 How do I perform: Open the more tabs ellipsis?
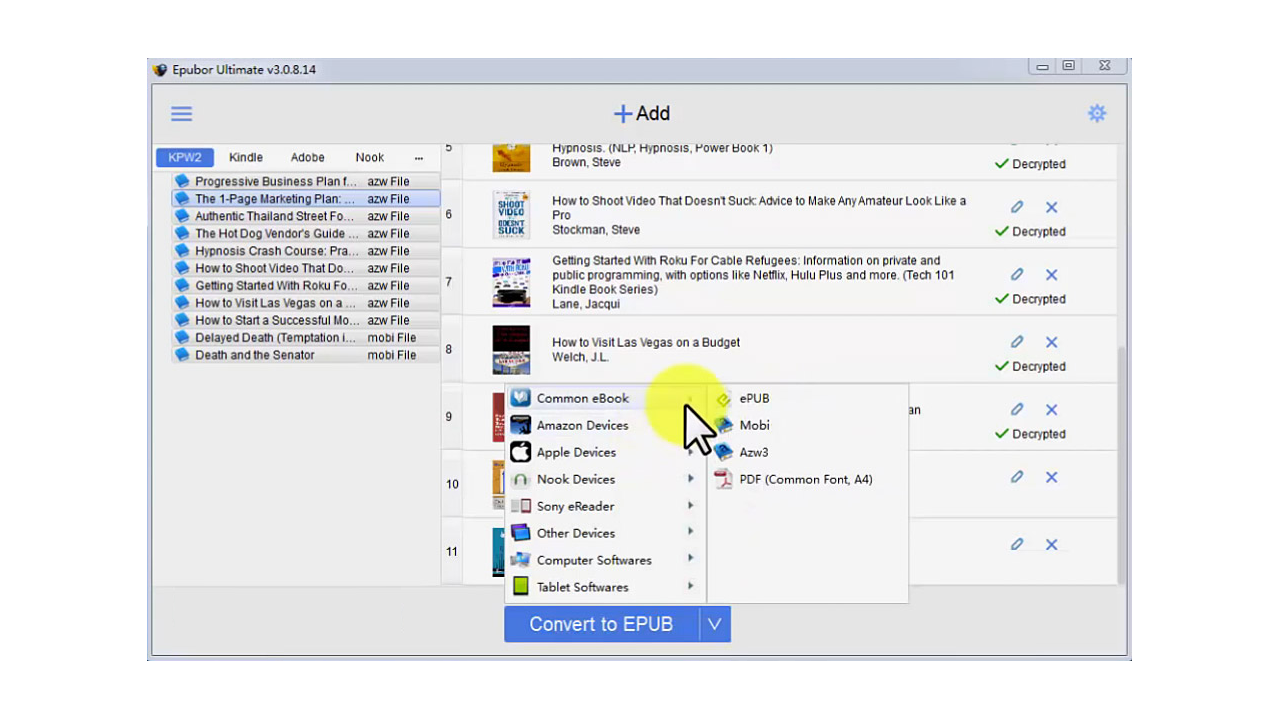[x=419, y=158]
